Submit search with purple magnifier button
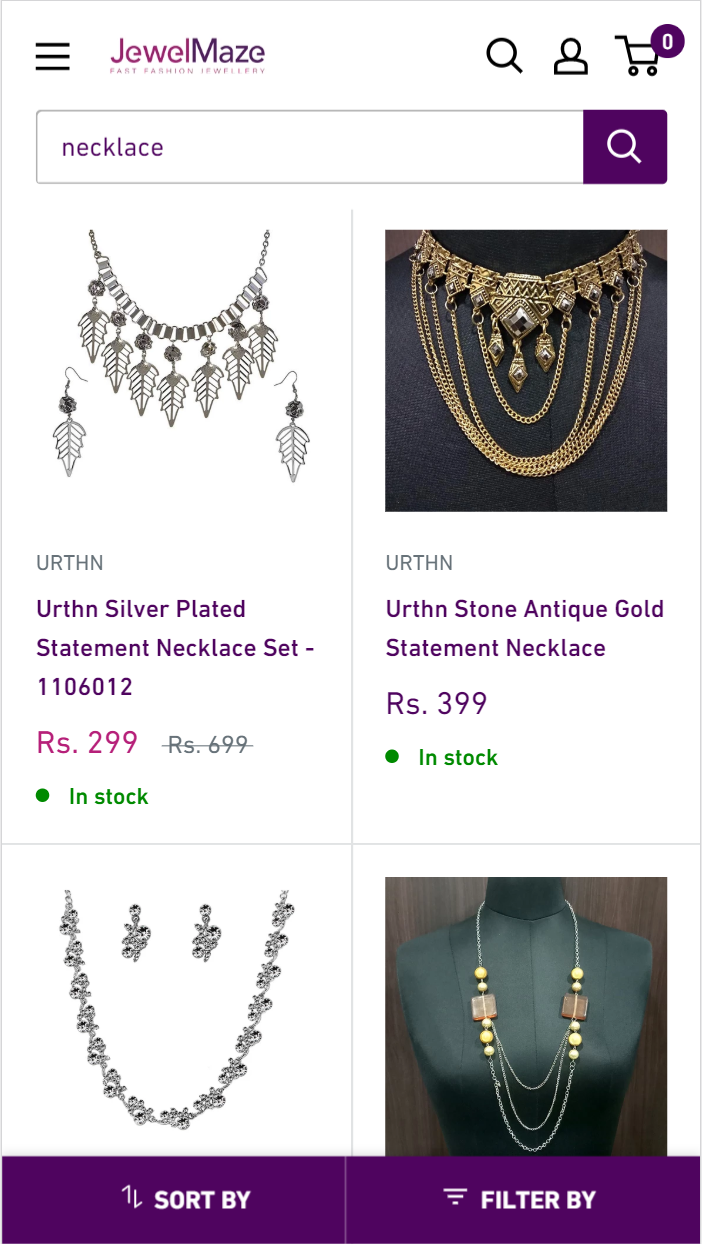 (x=625, y=147)
